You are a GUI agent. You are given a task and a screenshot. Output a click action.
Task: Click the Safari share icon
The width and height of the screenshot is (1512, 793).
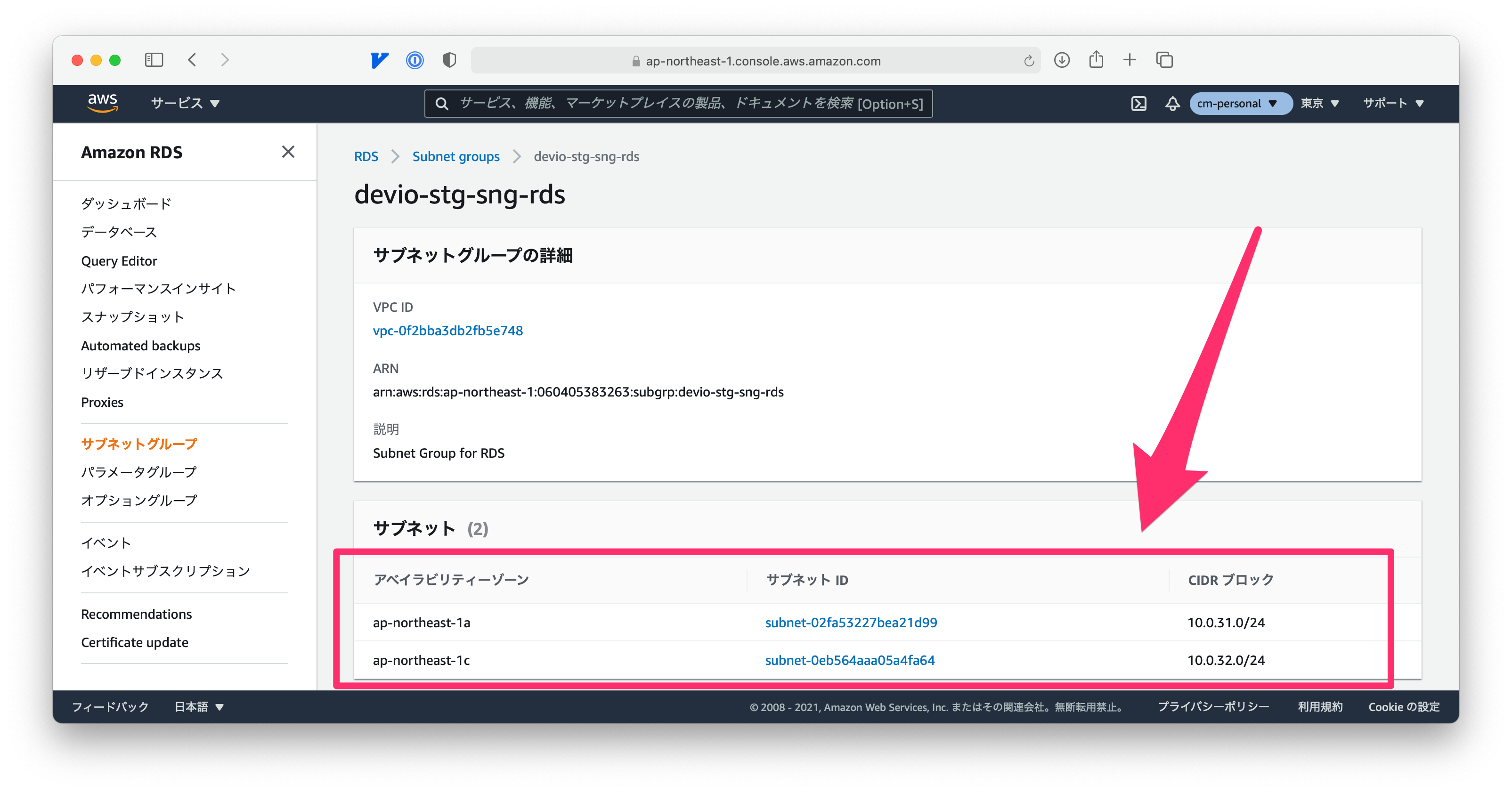1096,60
